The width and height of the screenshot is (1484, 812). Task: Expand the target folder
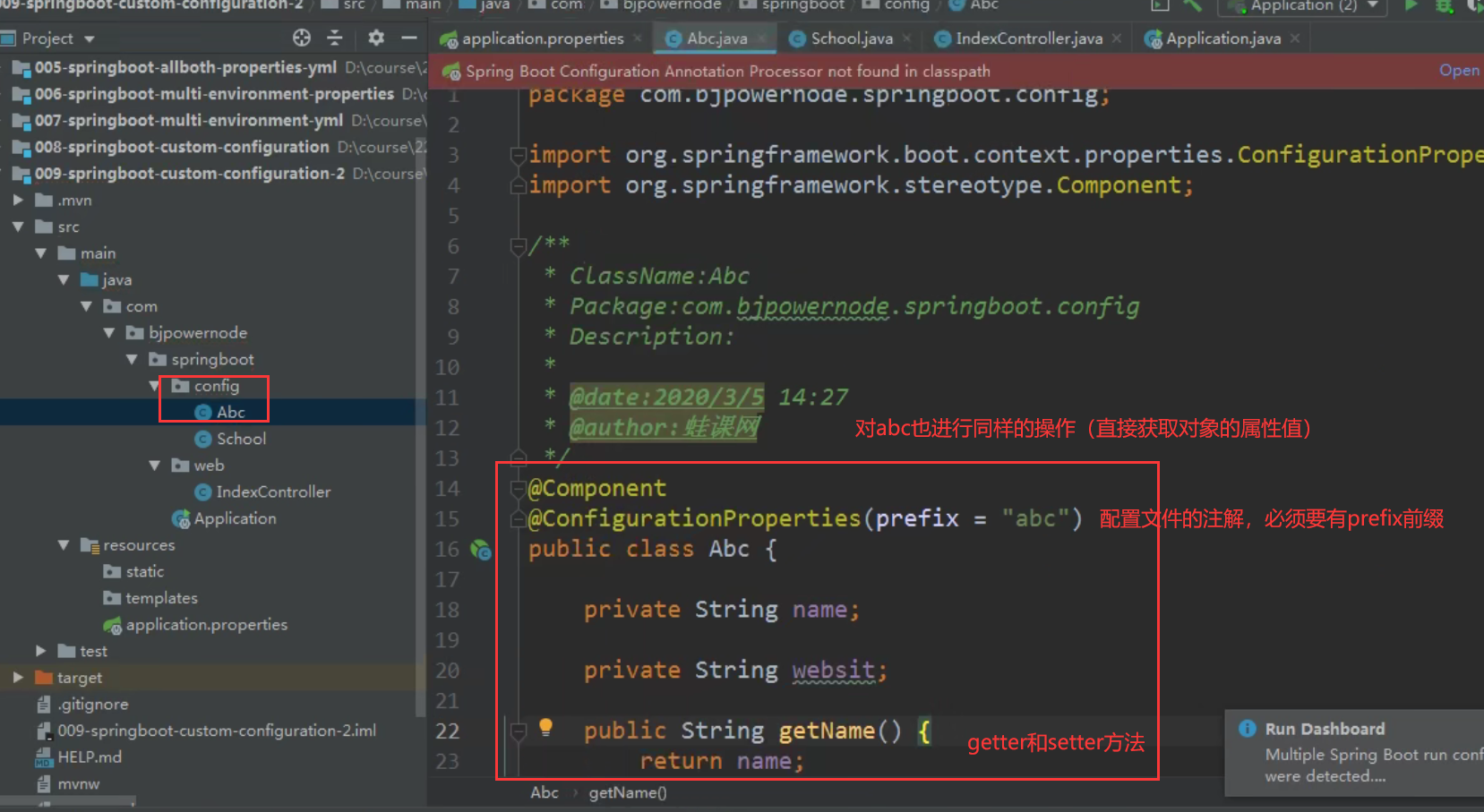18,678
